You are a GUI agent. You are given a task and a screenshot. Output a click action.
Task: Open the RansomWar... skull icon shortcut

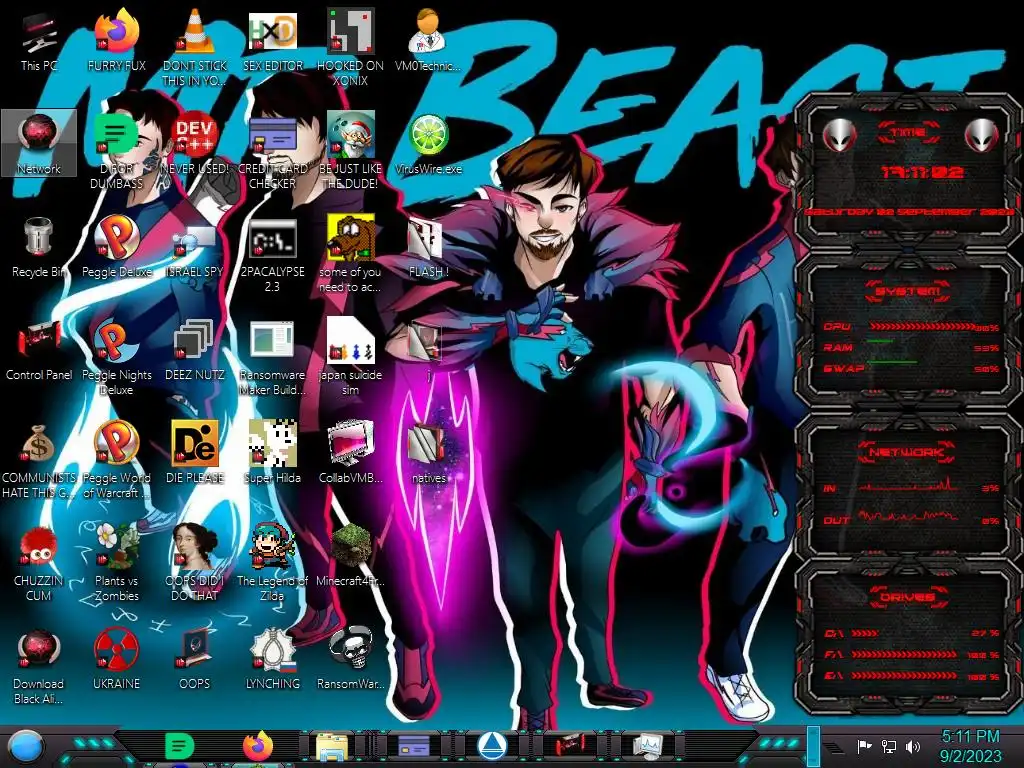[350, 658]
